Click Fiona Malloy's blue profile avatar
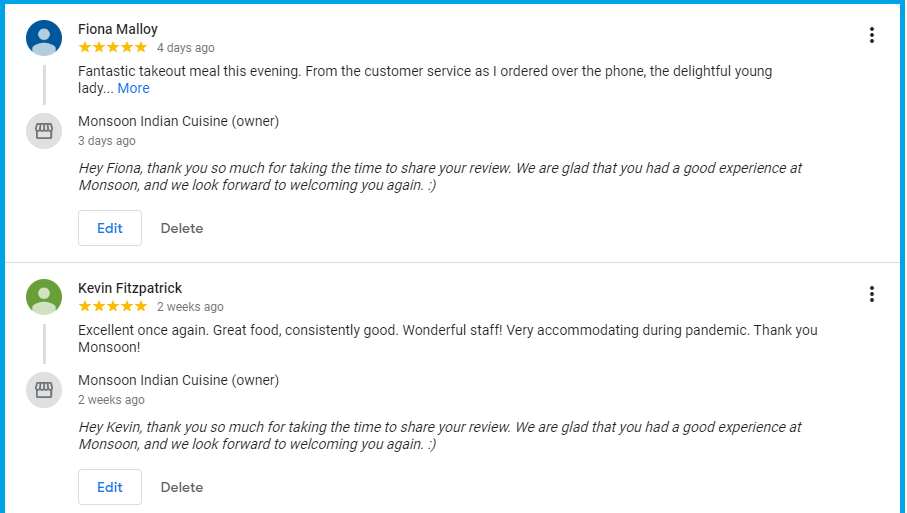Screen dimensions: 907x513 pos(44,38)
